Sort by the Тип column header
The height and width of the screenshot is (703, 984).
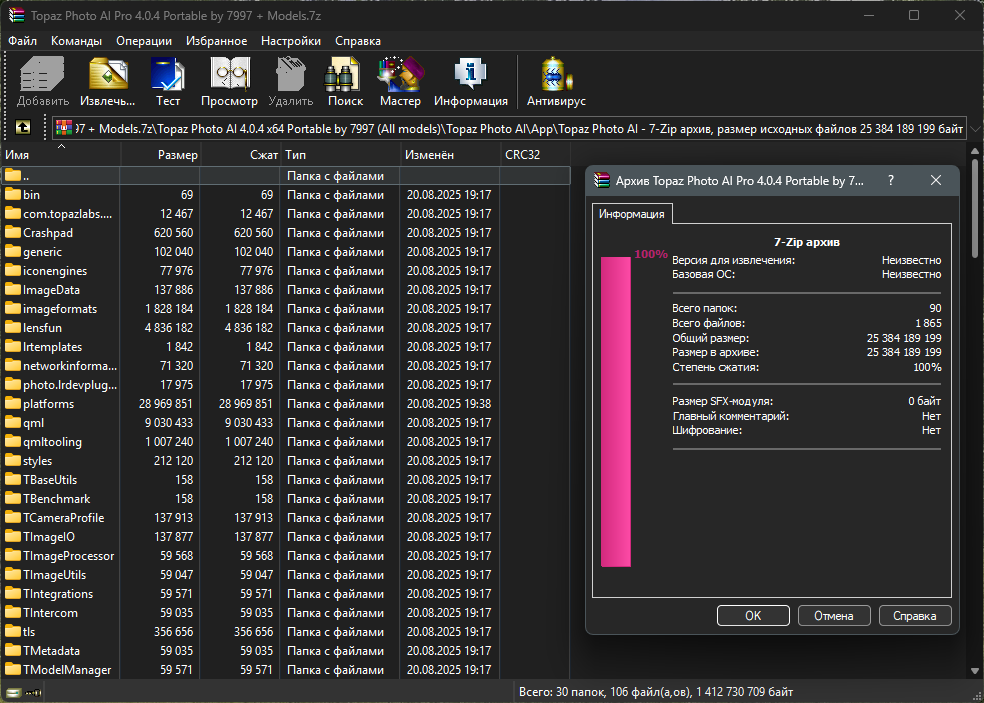[340, 154]
